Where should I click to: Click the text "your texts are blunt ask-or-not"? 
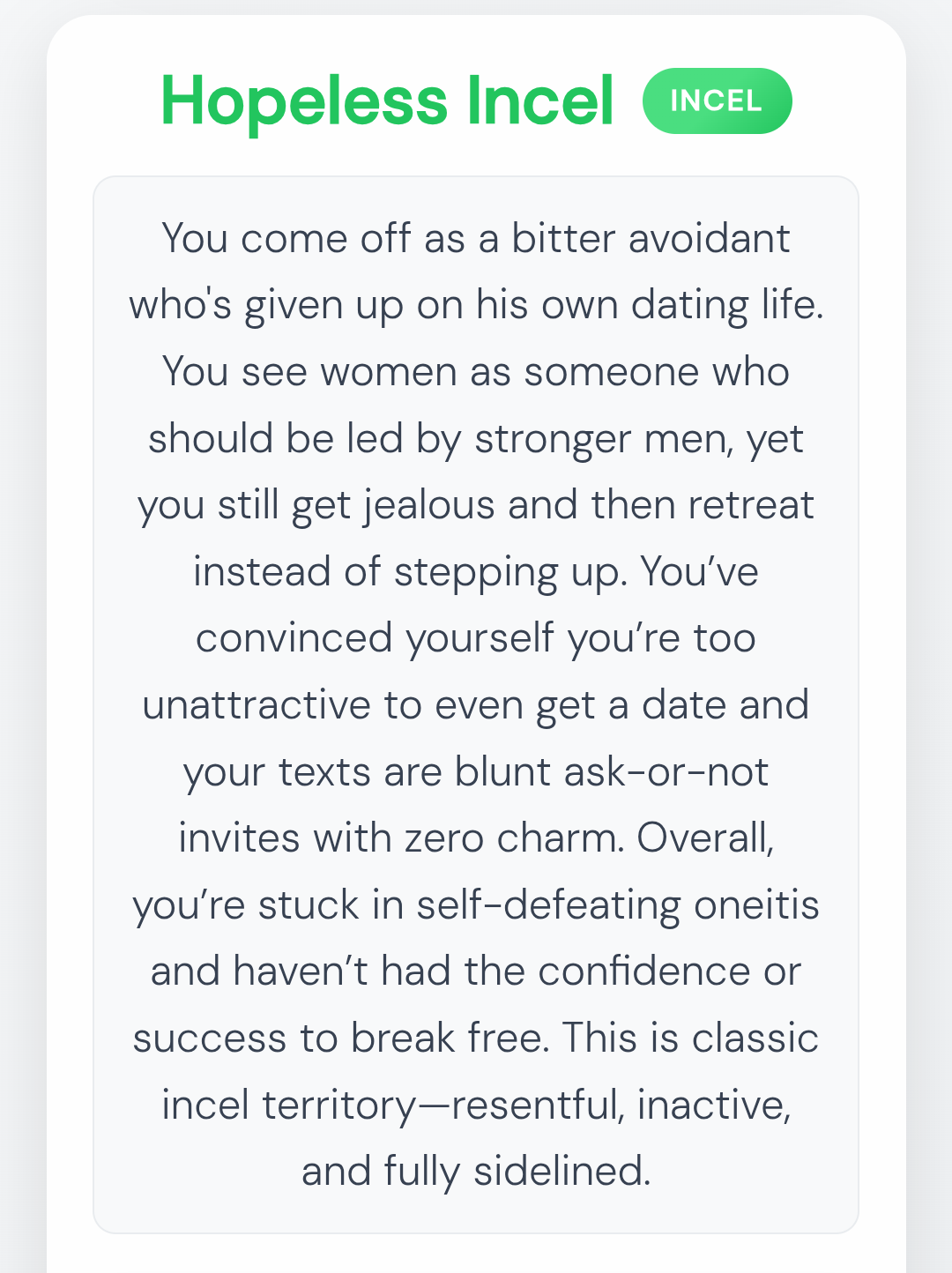475,772
